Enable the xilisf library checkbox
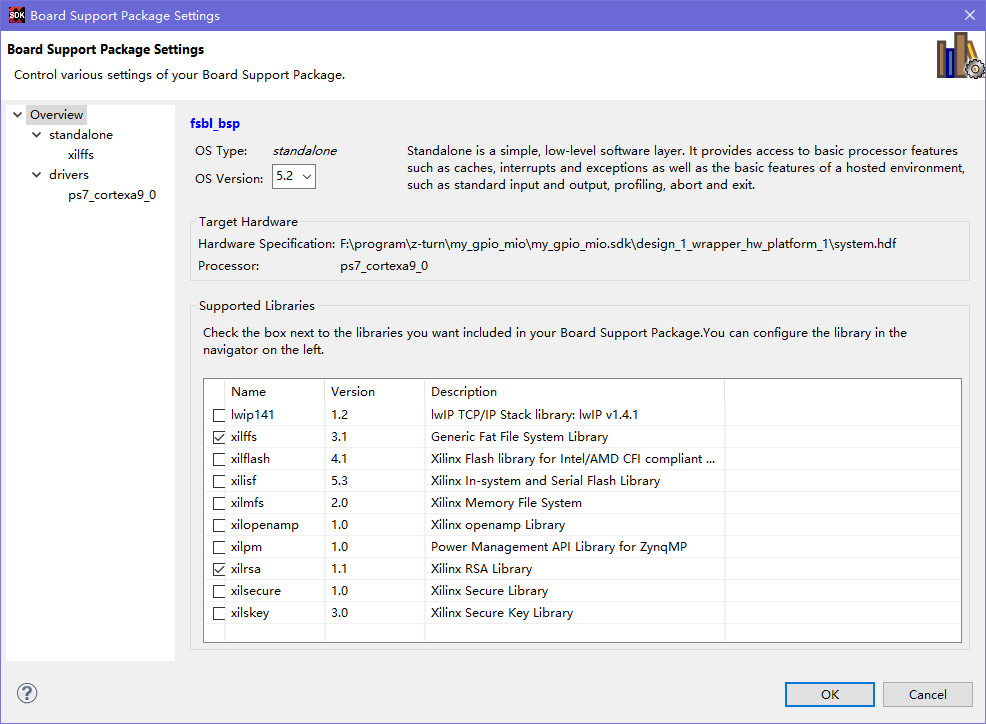Image resolution: width=986 pixels, height=724 pixels. 219,481
